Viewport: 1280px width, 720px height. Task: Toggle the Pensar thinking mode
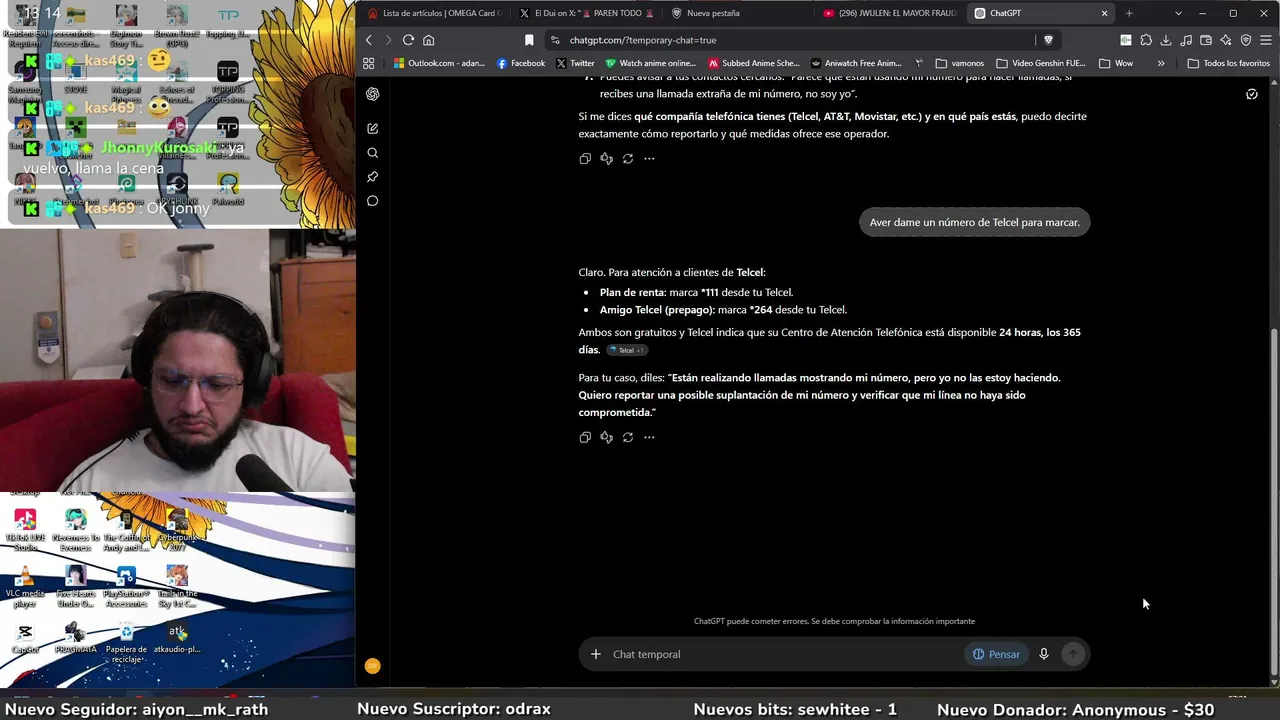pos(996,654)
